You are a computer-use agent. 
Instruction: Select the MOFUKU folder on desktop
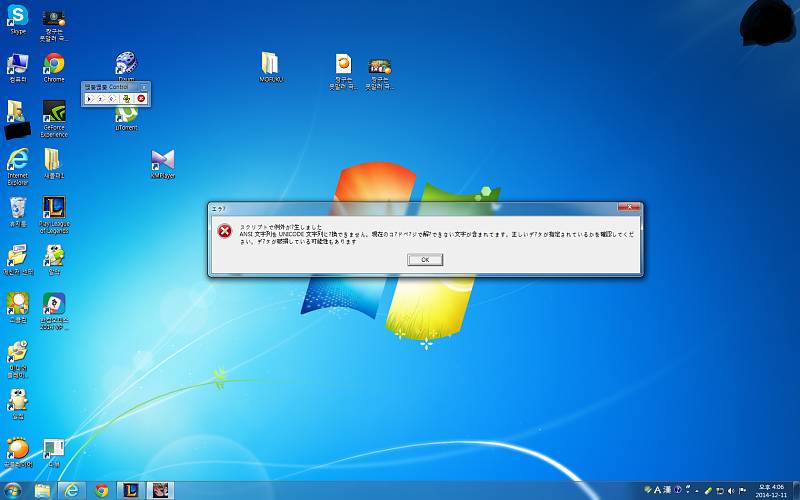point(271,64)
